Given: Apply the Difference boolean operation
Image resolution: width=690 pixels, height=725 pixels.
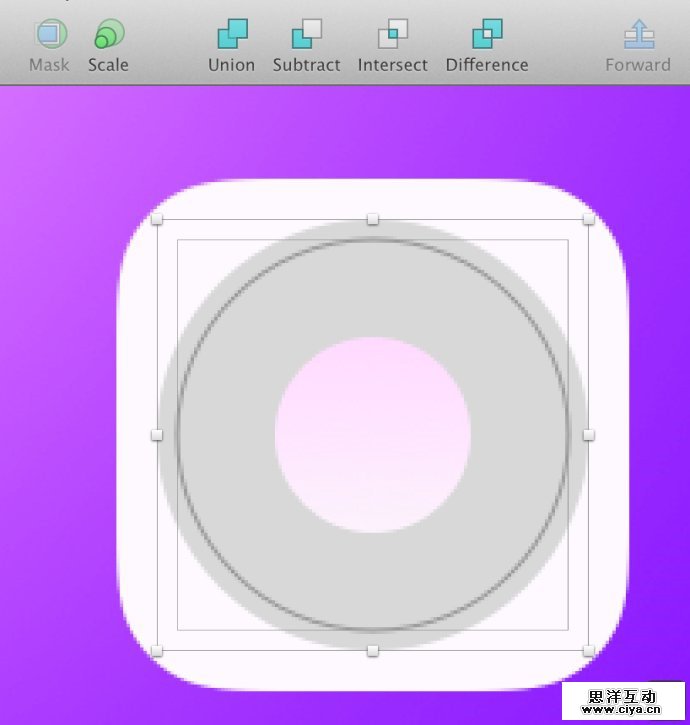Looking at the screenshot, I should tap(487, 37).
